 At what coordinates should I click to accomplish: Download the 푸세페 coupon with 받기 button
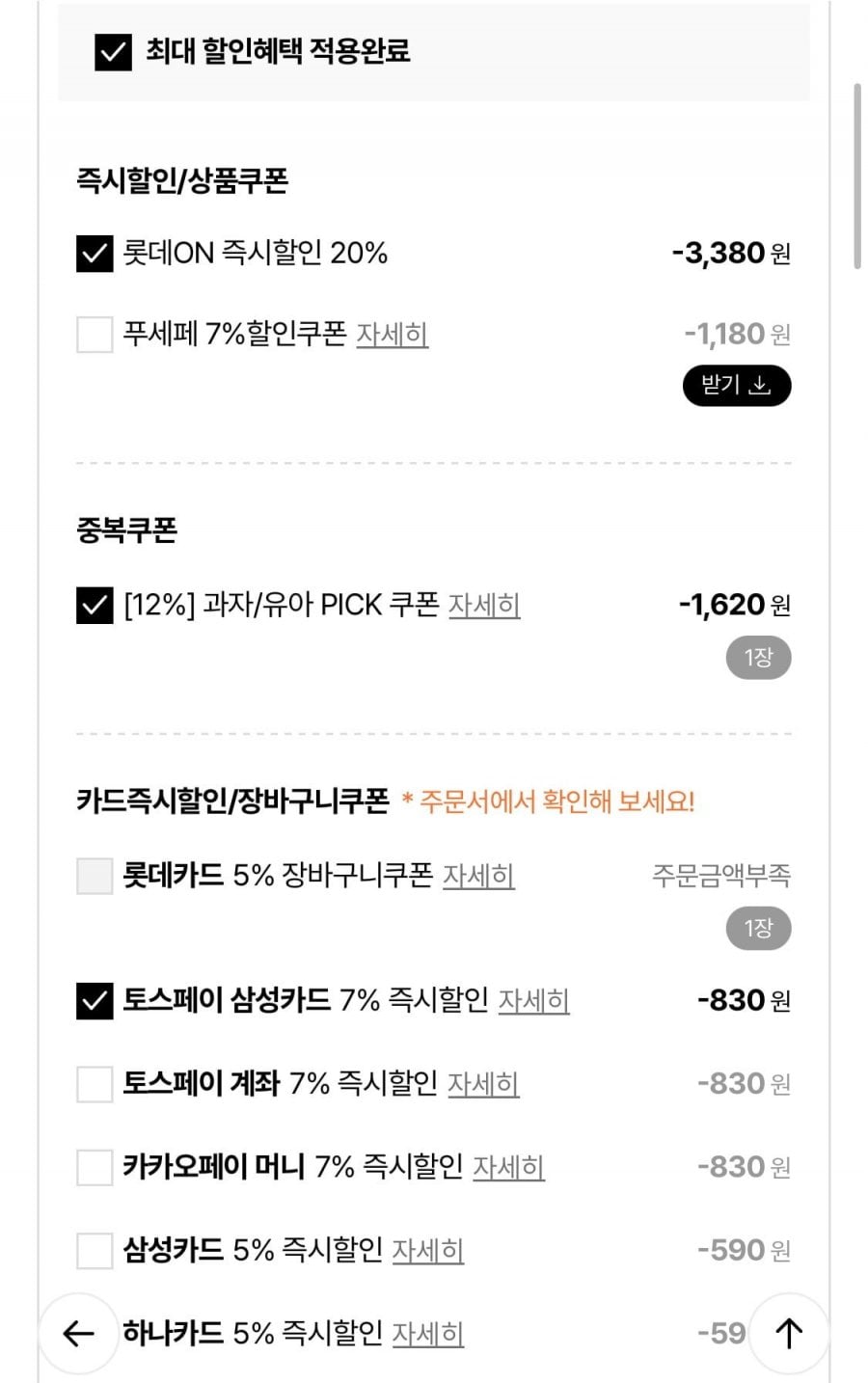click(x=737, y=386)
